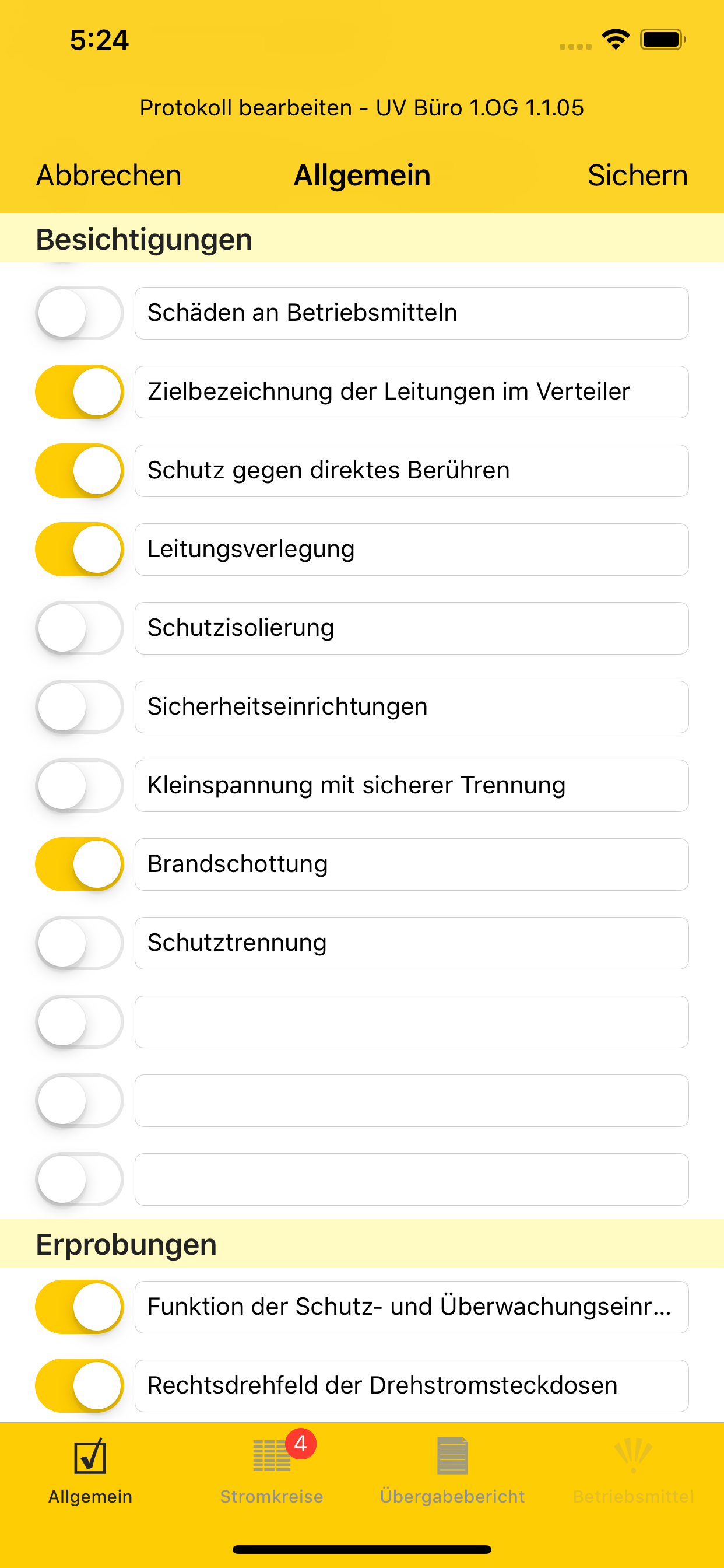Edit the Sicherheitseinrichtungen text field
Screen dimensions: 724x1568
pos(412,706)
